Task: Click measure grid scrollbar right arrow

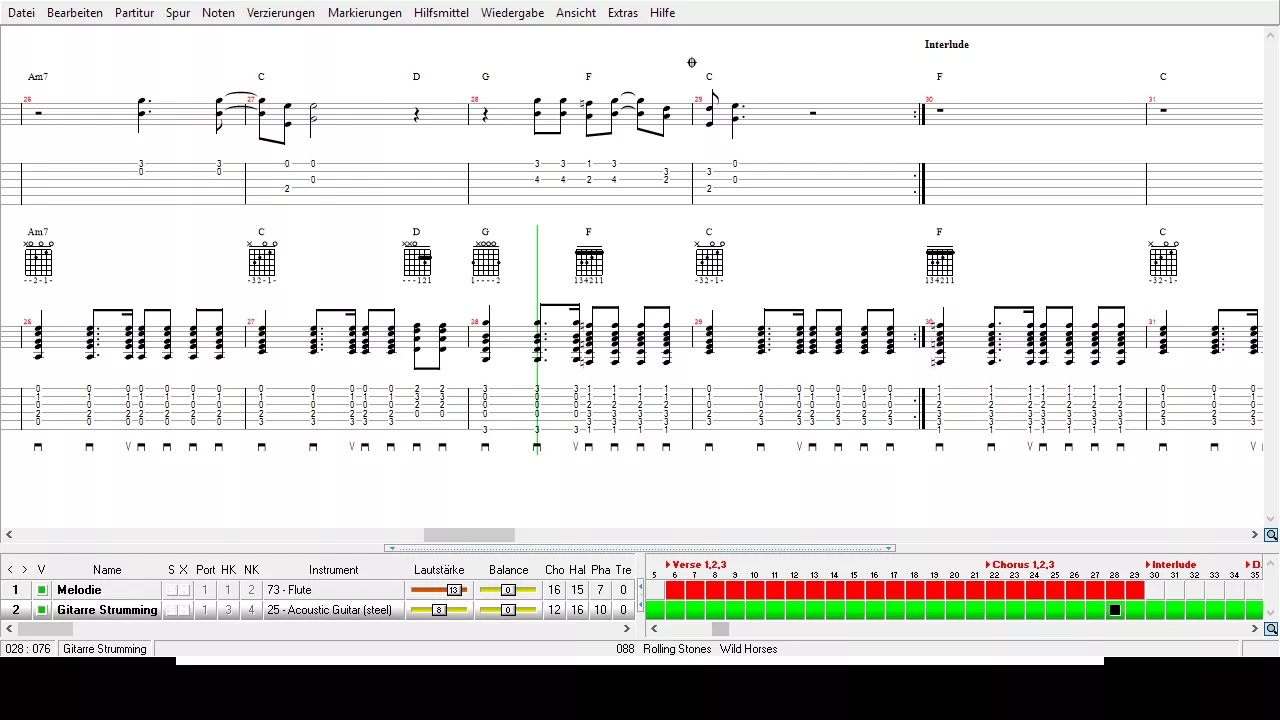Action: [1255, 629]
